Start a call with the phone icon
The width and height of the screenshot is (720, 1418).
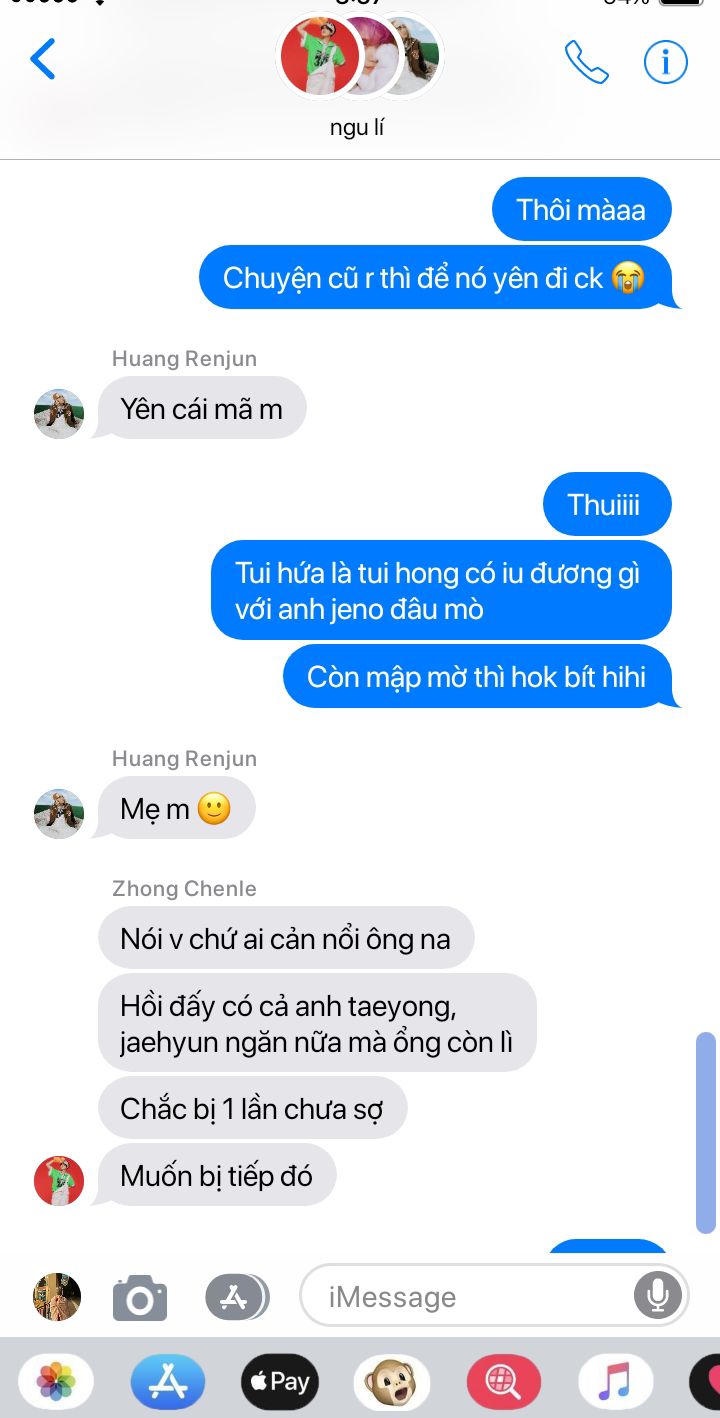click(586, 62)
